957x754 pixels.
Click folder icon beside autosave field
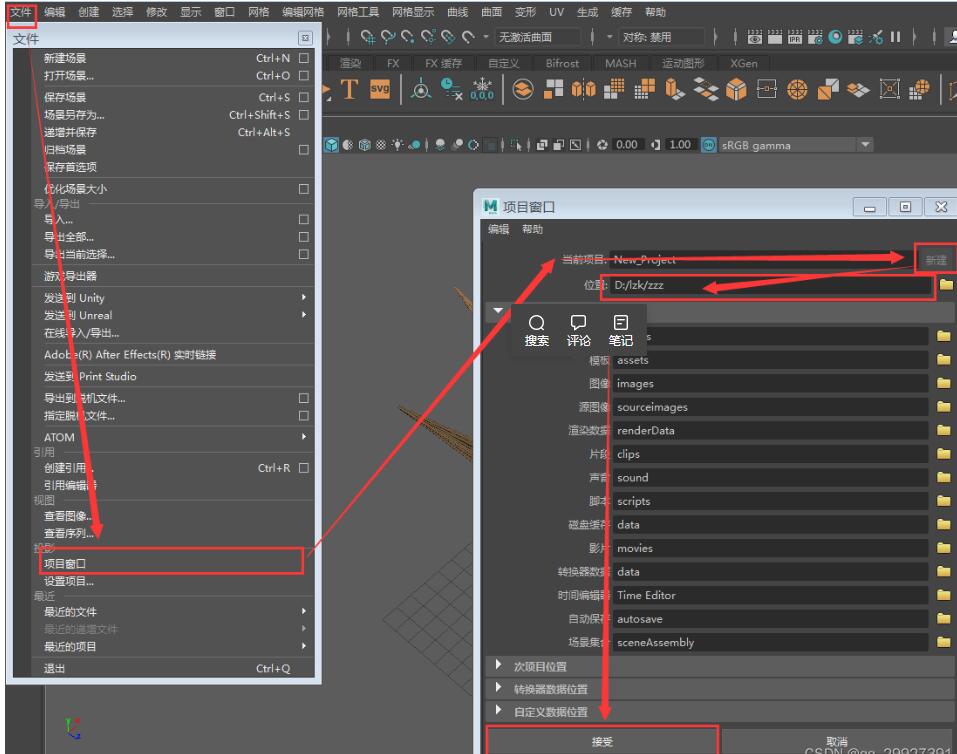click(941, 619)
